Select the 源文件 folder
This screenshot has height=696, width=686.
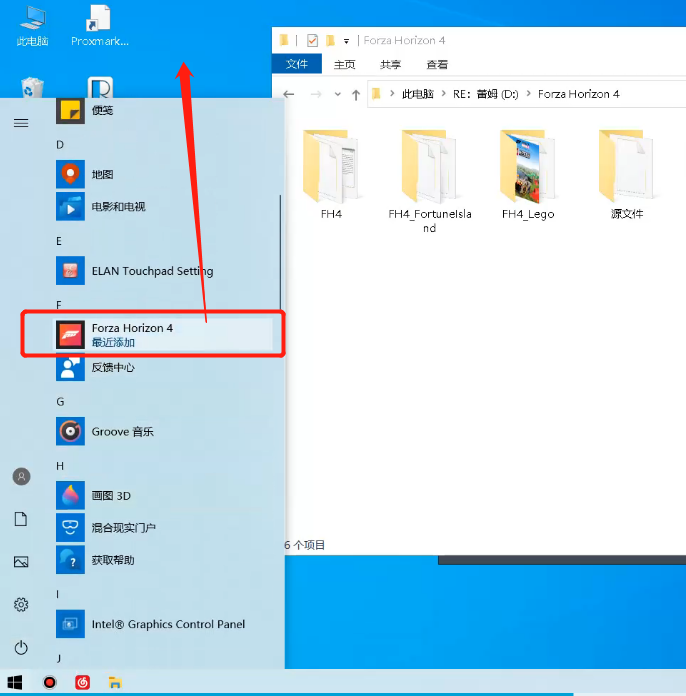tap(627, 174)
